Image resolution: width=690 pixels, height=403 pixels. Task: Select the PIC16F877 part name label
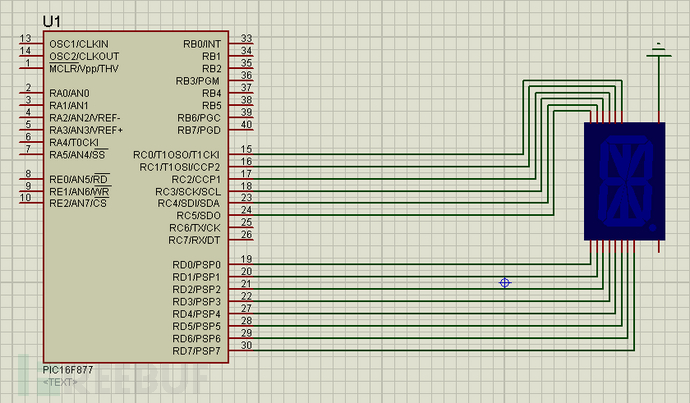tap(68, 370)
